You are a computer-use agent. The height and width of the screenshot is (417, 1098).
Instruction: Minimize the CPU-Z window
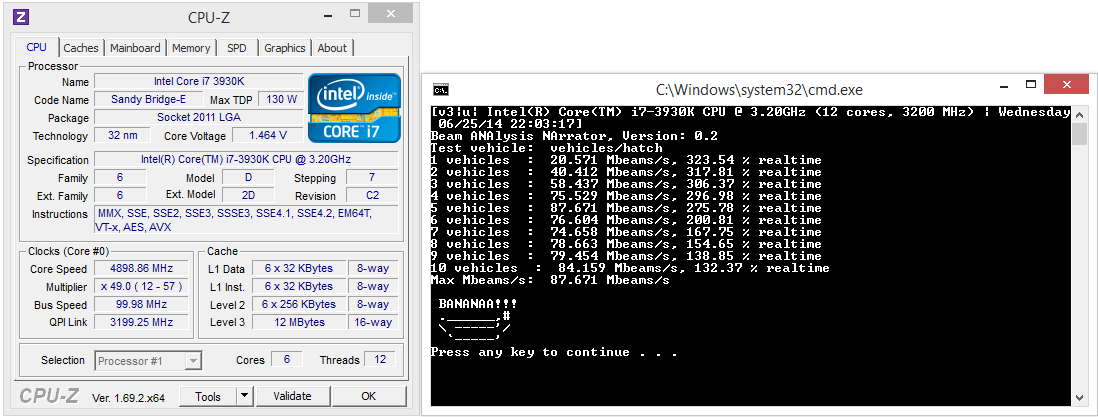point(326,15)
